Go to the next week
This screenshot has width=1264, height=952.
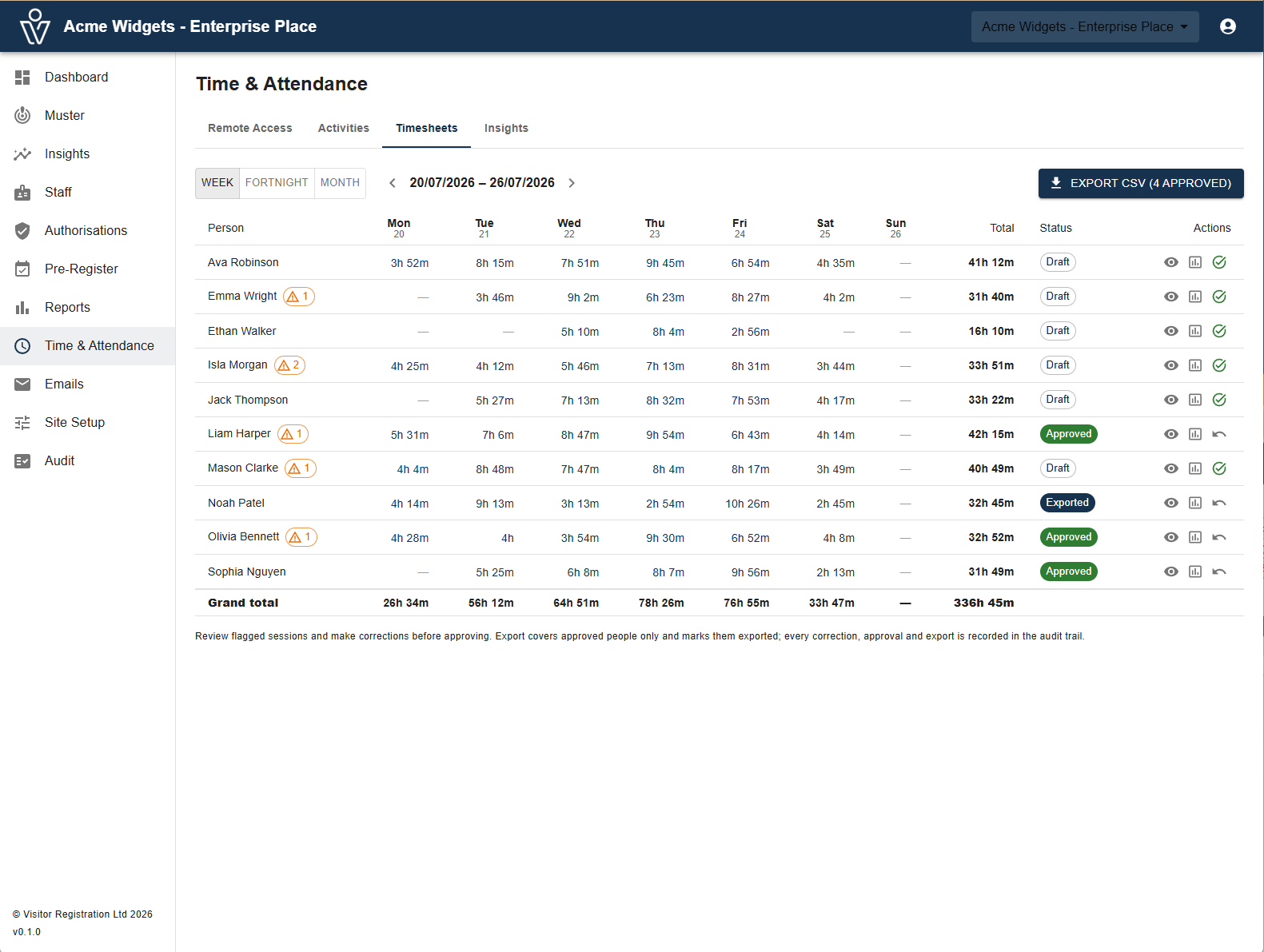click(572, 183)
